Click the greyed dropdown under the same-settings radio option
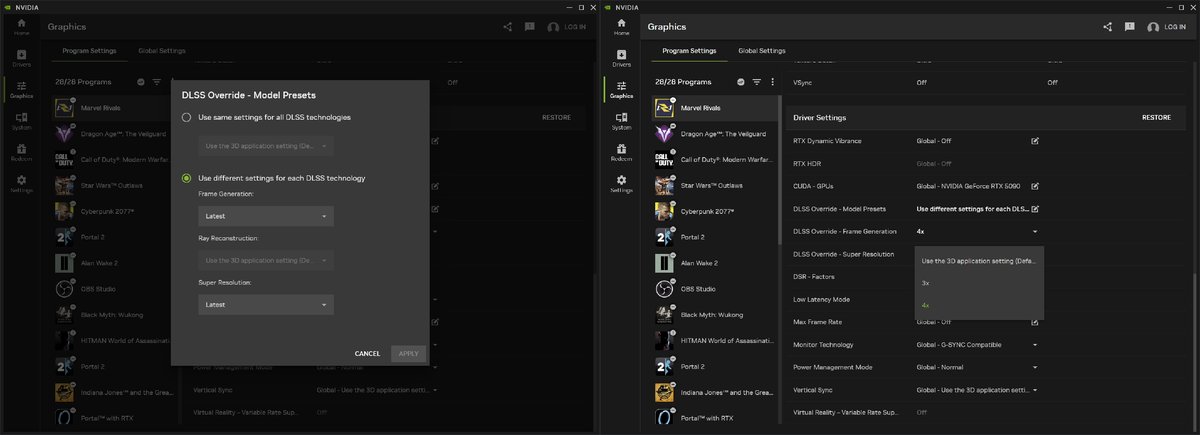This screenshot has width=1200, height=435. 266,146
